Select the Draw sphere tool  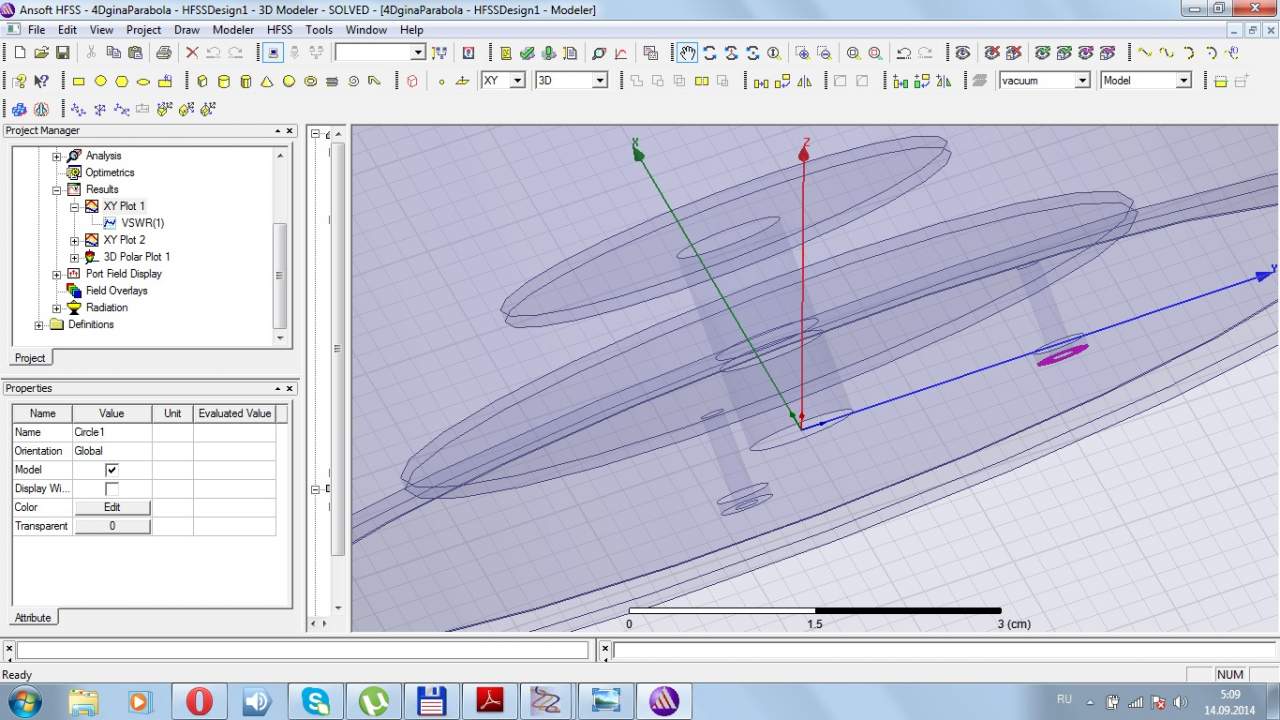[288, 81]
